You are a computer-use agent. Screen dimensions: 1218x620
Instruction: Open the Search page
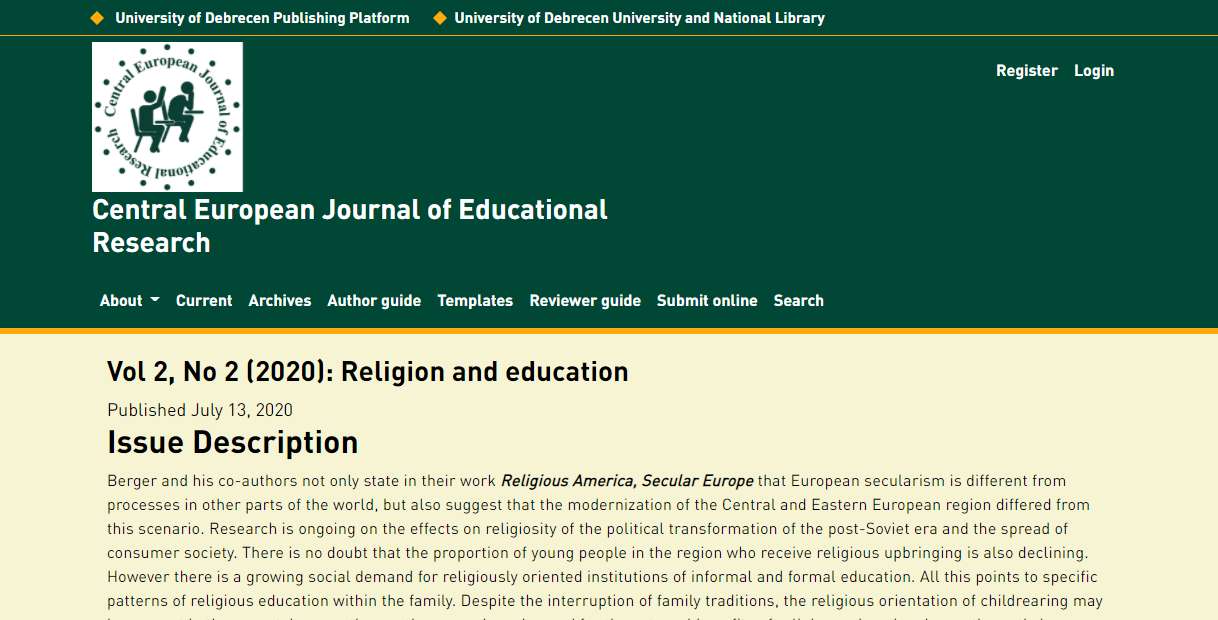pos(798,300)
